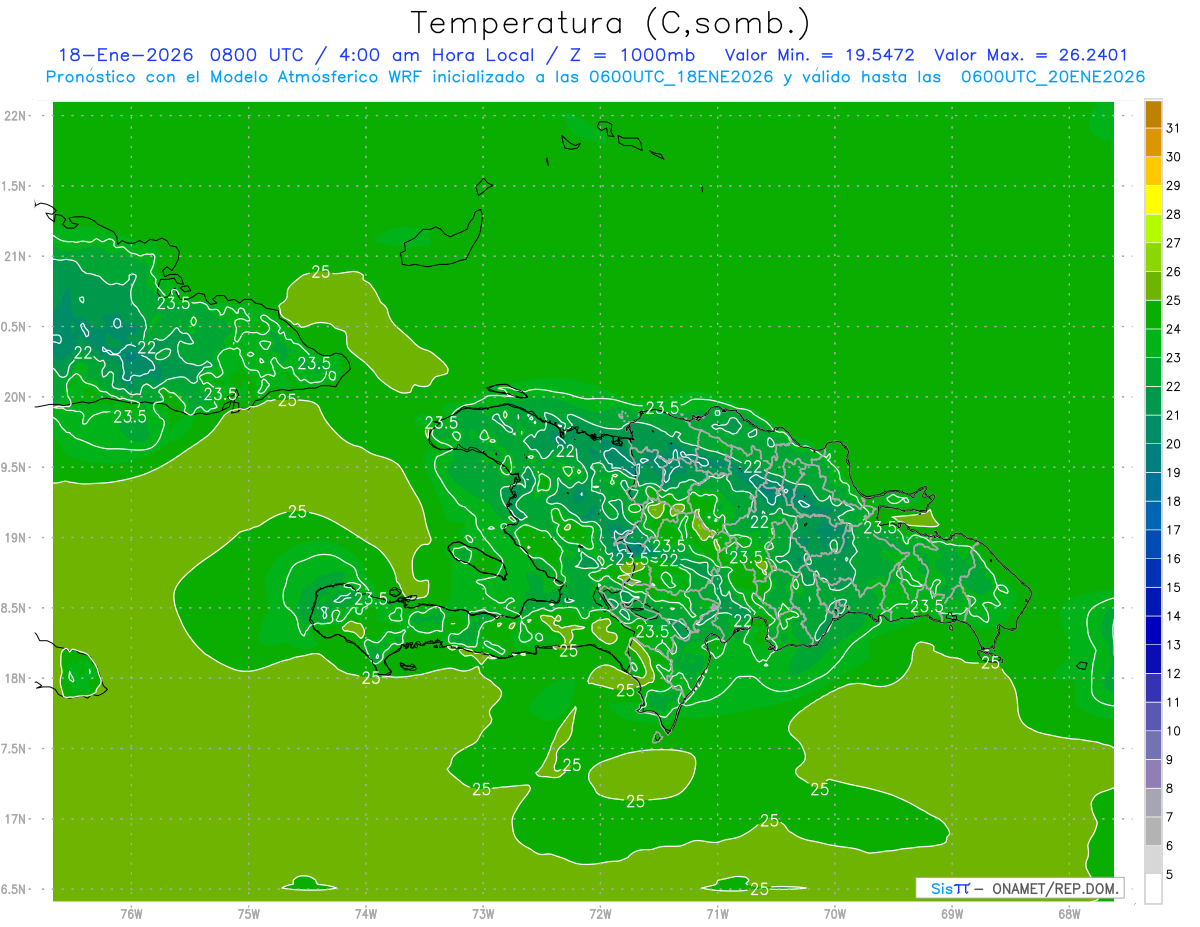Image resolution: width=1200 pixels, height=927 pixels.
Task: Click the 18N latitude axis label
Action: click(x=15, y=678)
